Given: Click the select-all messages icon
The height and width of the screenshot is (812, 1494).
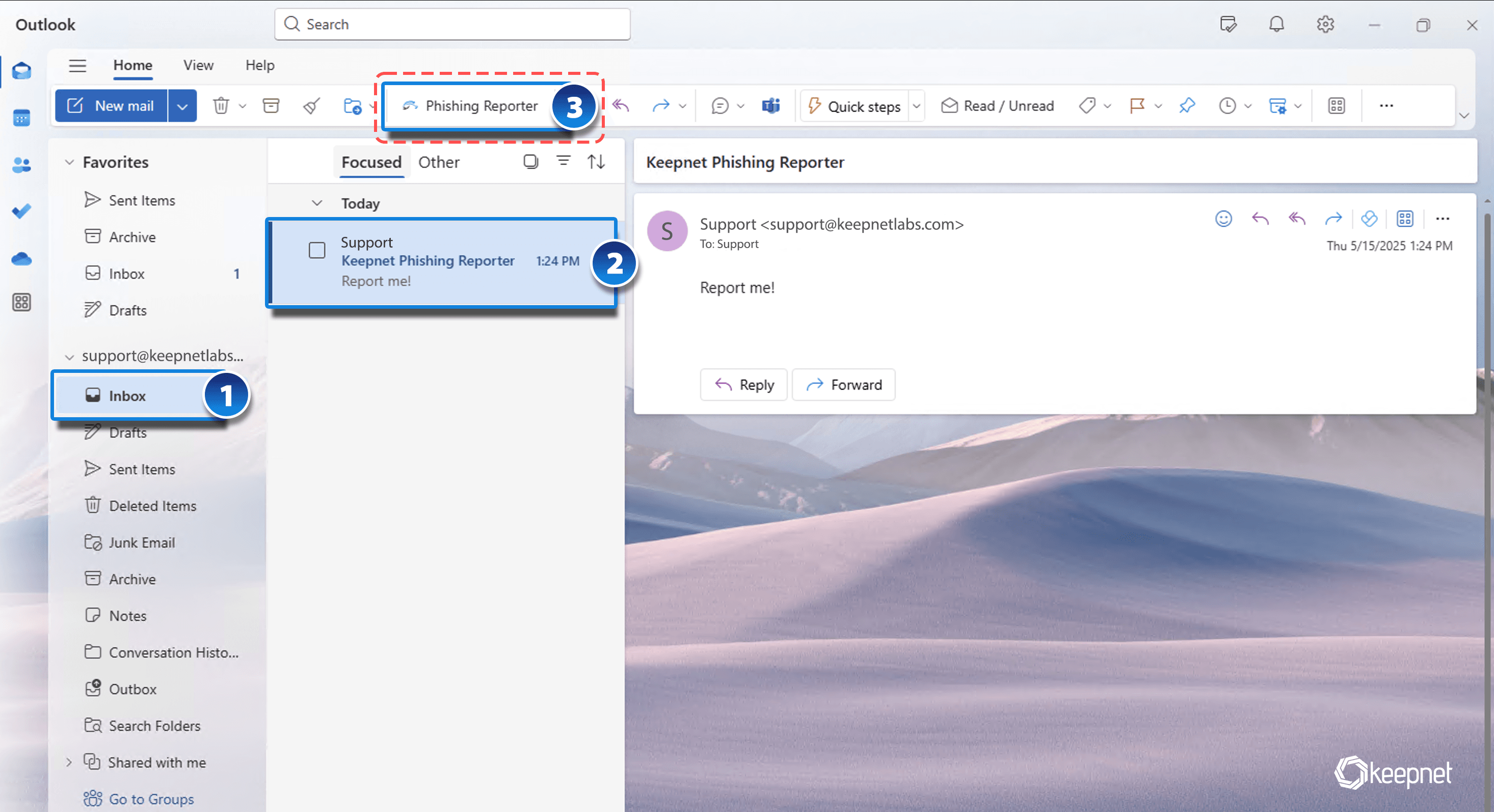Looking at the screenshot, I should [x=530, y=161].
